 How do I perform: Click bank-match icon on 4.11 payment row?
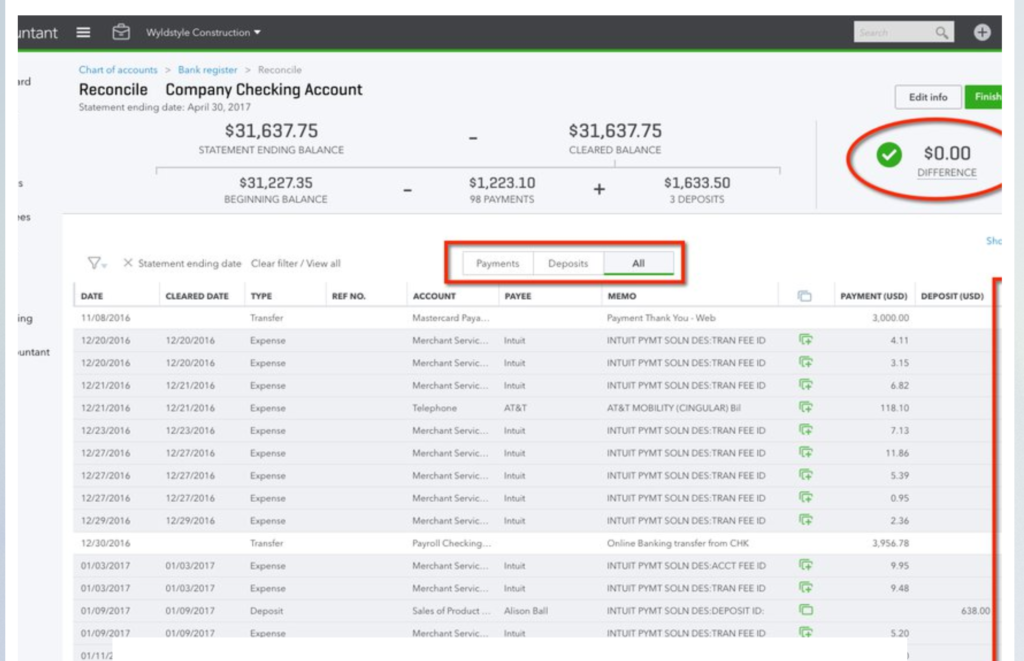[805, 340]
